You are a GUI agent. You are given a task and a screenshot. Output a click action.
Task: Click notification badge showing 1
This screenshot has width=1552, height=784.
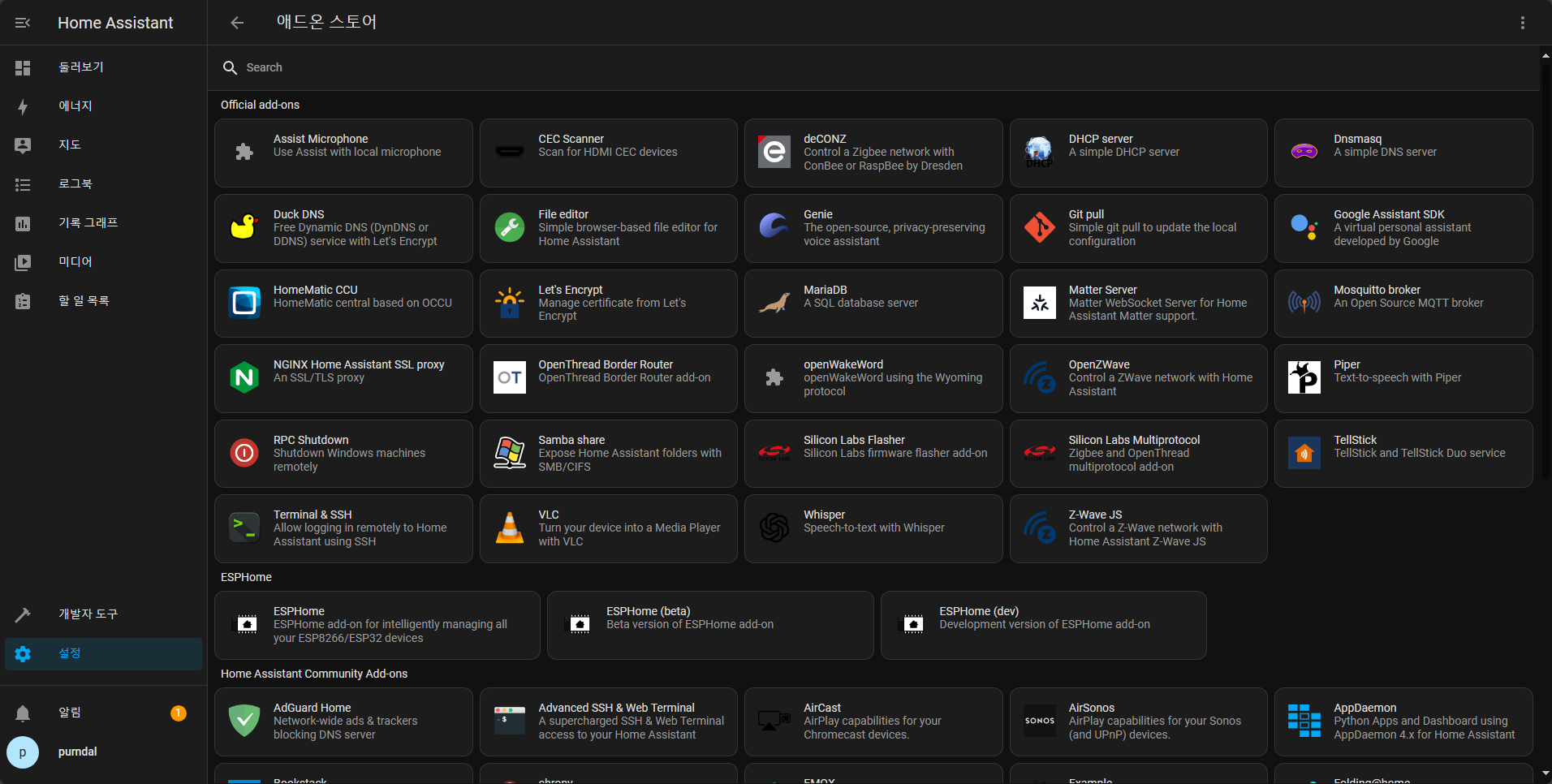(179, 713)
